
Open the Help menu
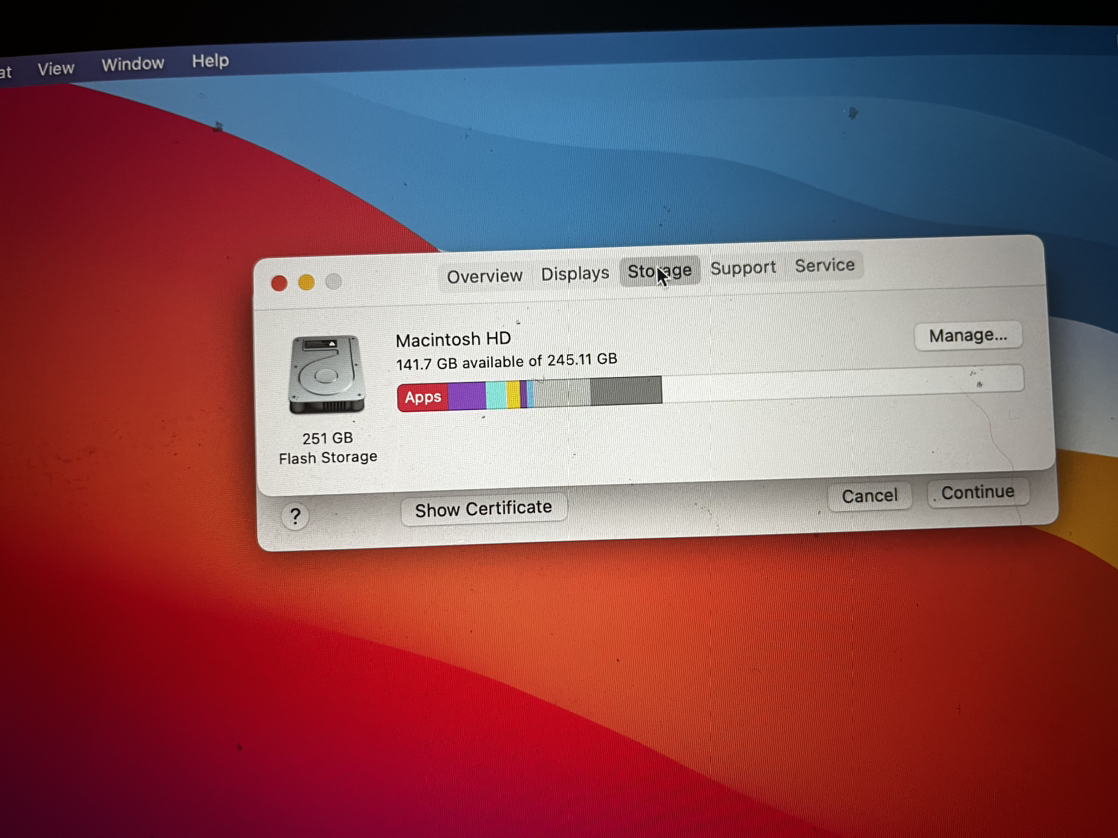210,61
